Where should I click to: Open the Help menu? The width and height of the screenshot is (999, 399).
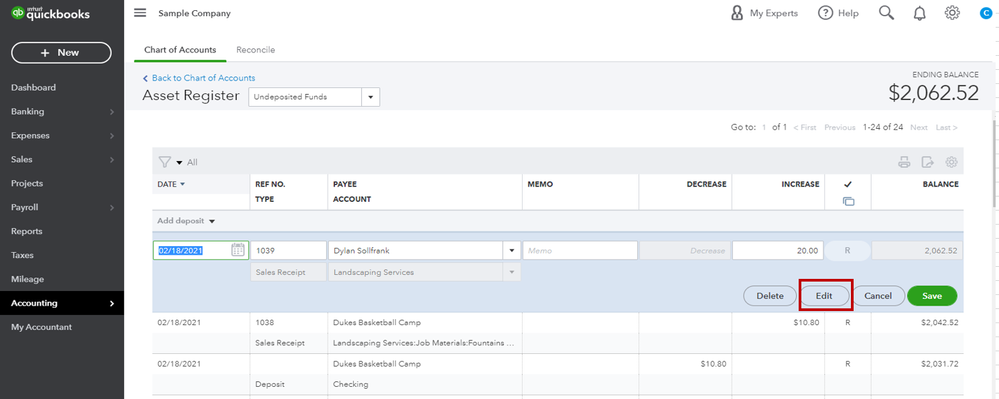point(838,13)
